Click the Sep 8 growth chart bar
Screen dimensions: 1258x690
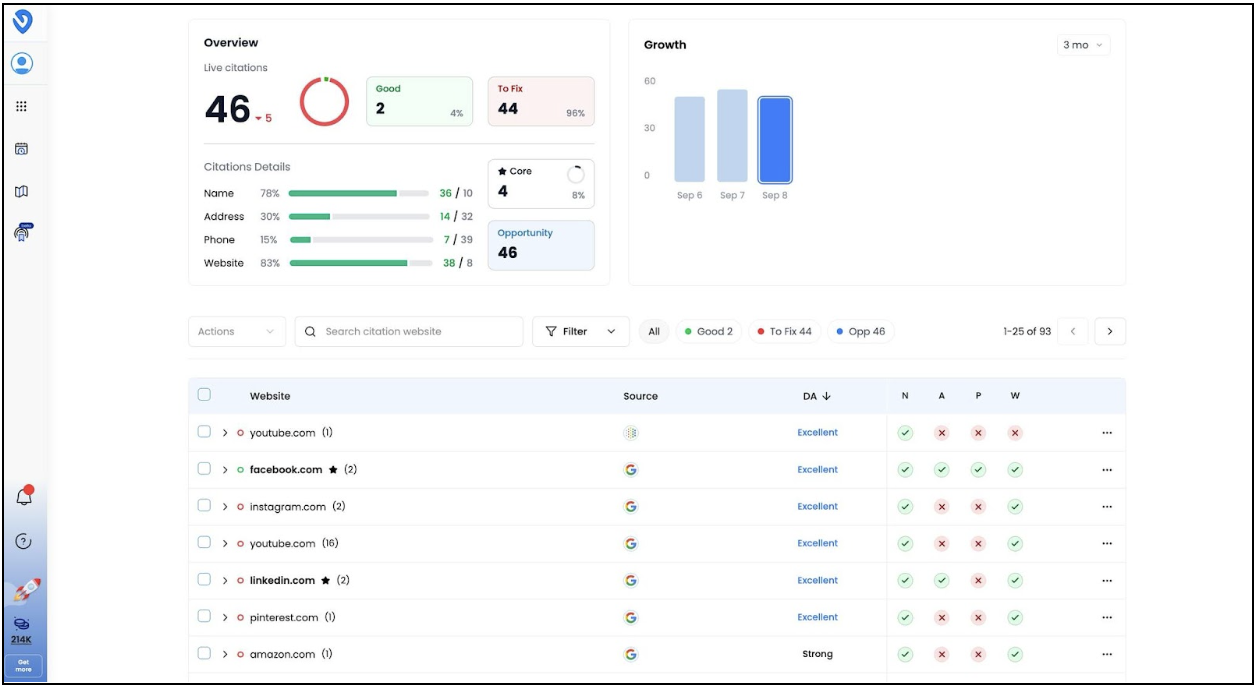[774, 140]
